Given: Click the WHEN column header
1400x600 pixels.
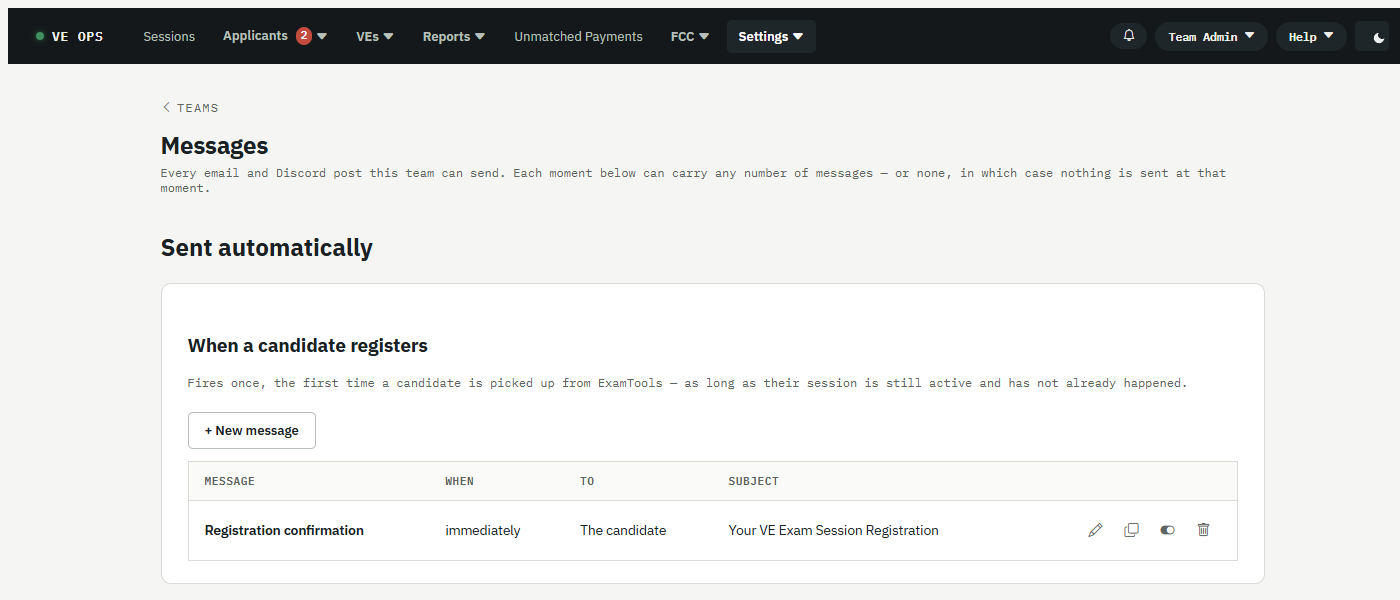Looking at the screenshot, I should 460,481.
